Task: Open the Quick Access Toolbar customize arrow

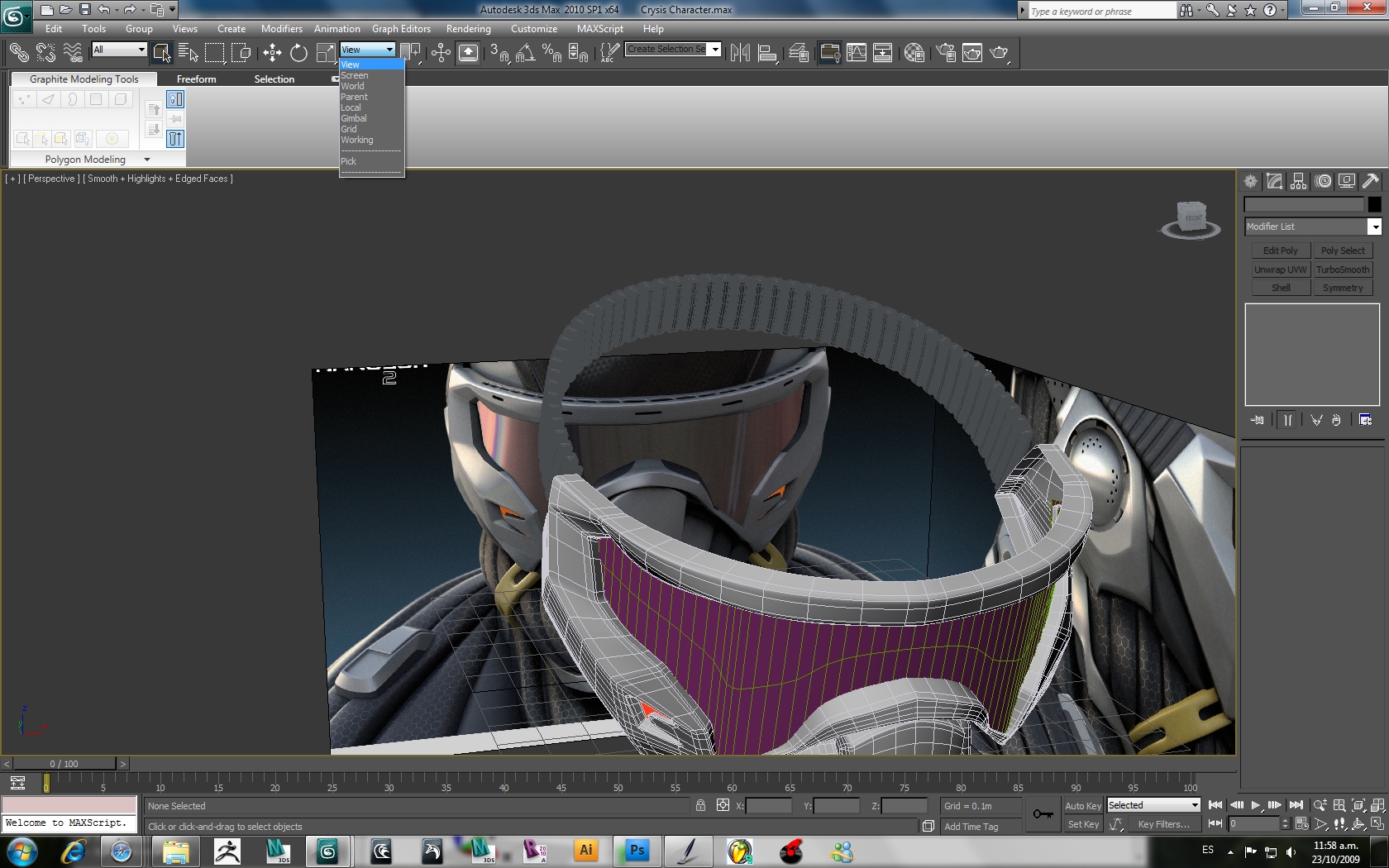Action: (173, 10)
